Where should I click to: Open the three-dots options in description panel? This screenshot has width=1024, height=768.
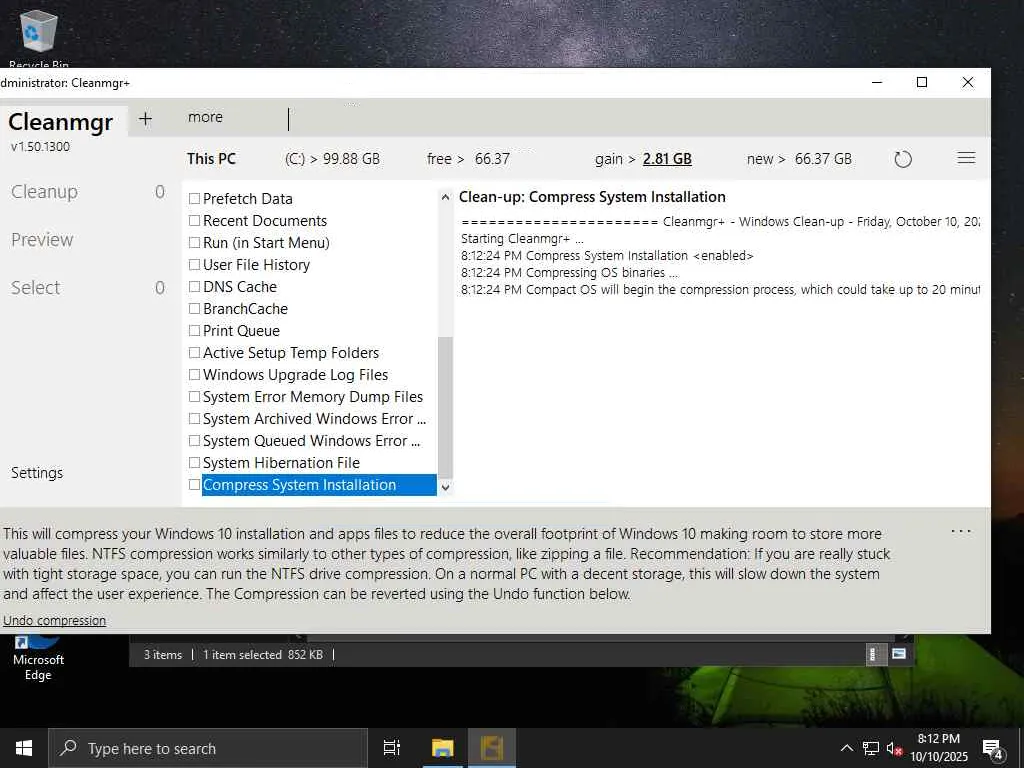[961, 532]
